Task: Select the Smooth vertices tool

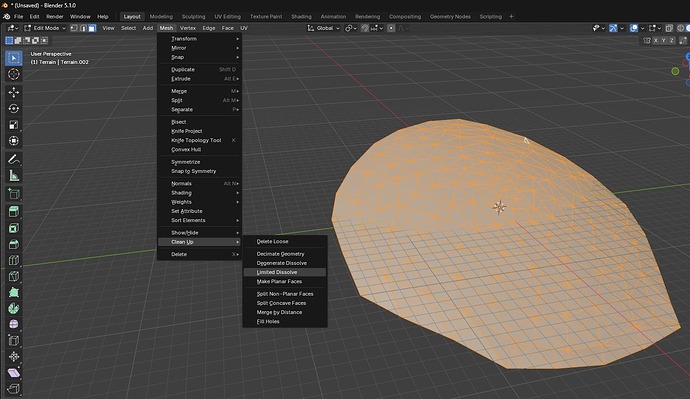Action: click(x=14, y=324)
